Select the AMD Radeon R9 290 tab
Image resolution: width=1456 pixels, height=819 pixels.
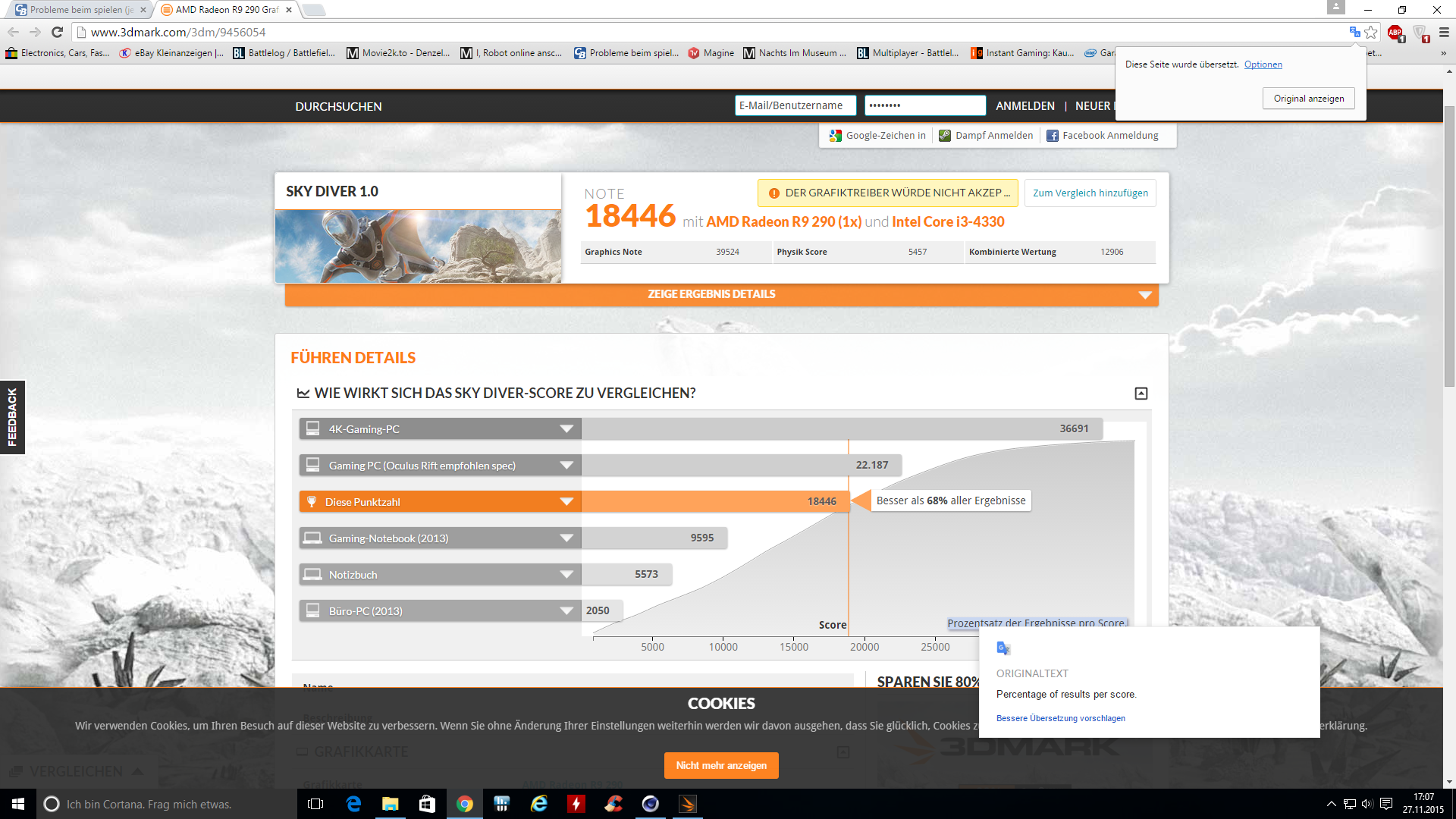click(226, 10)
